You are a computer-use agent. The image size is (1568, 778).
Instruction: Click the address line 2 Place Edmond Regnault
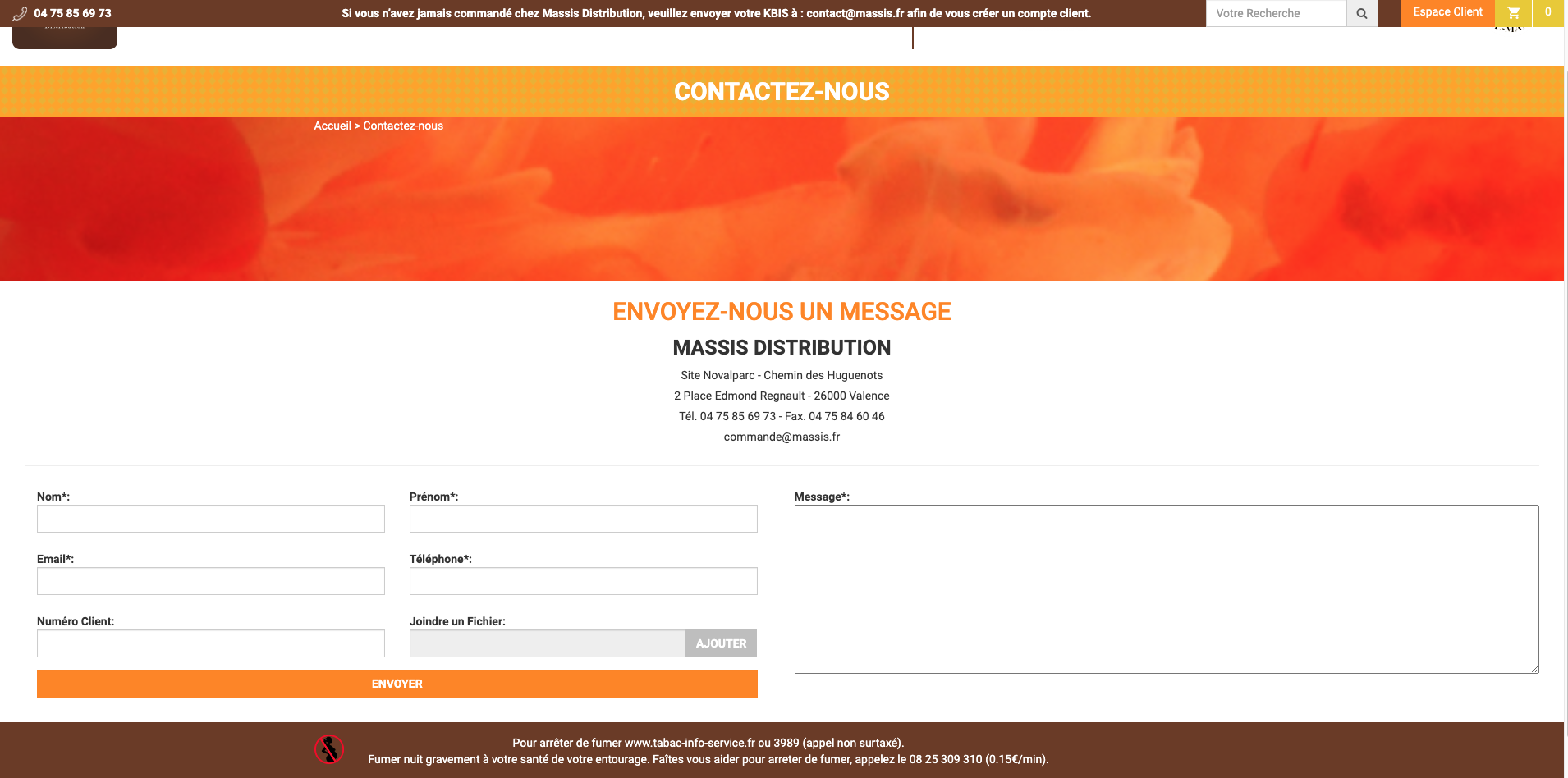click(782, 396)
